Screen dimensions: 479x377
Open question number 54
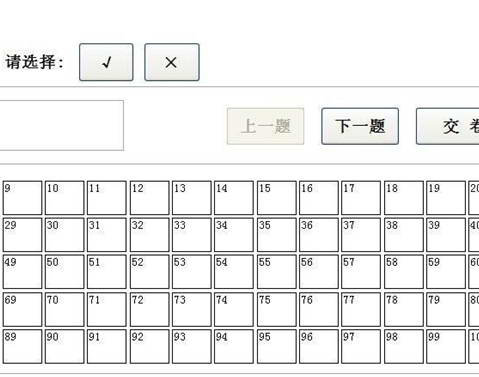234,272
